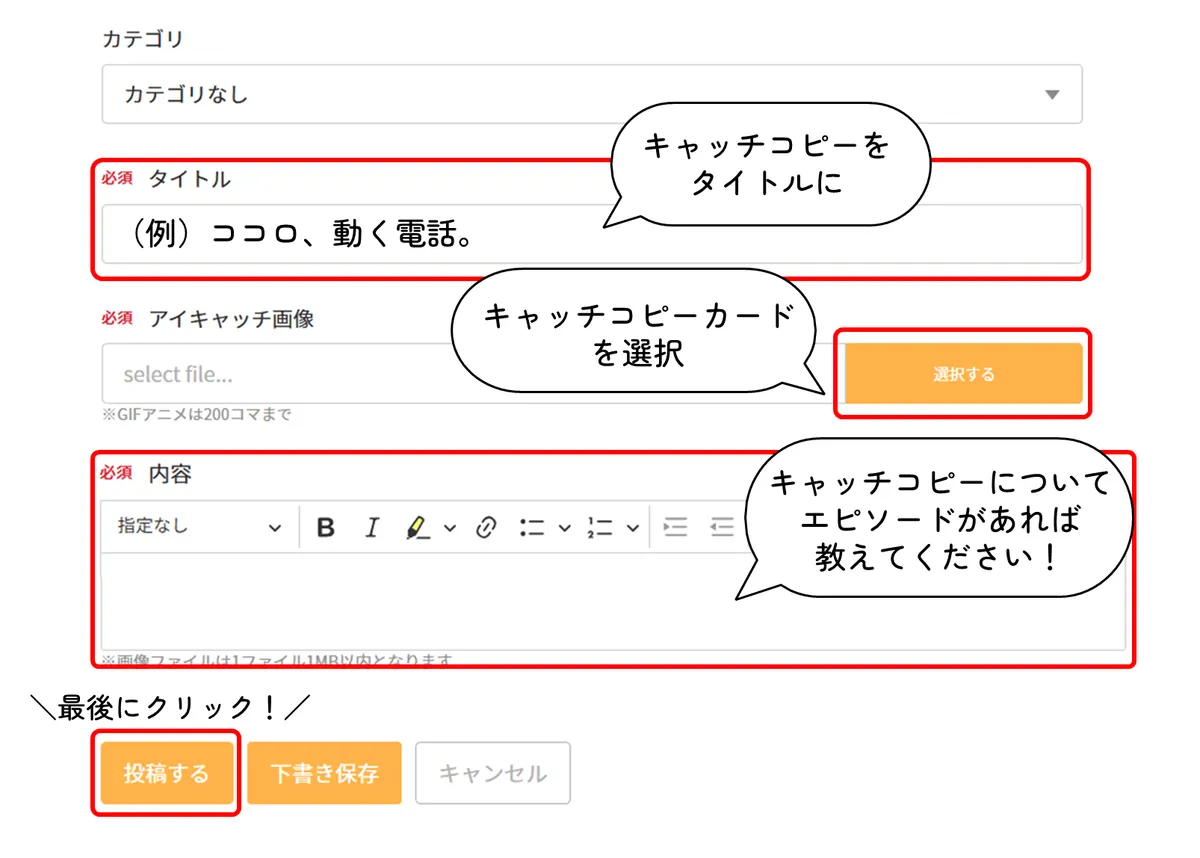
Task: Open highlight color options arrow
Action: 450,528
